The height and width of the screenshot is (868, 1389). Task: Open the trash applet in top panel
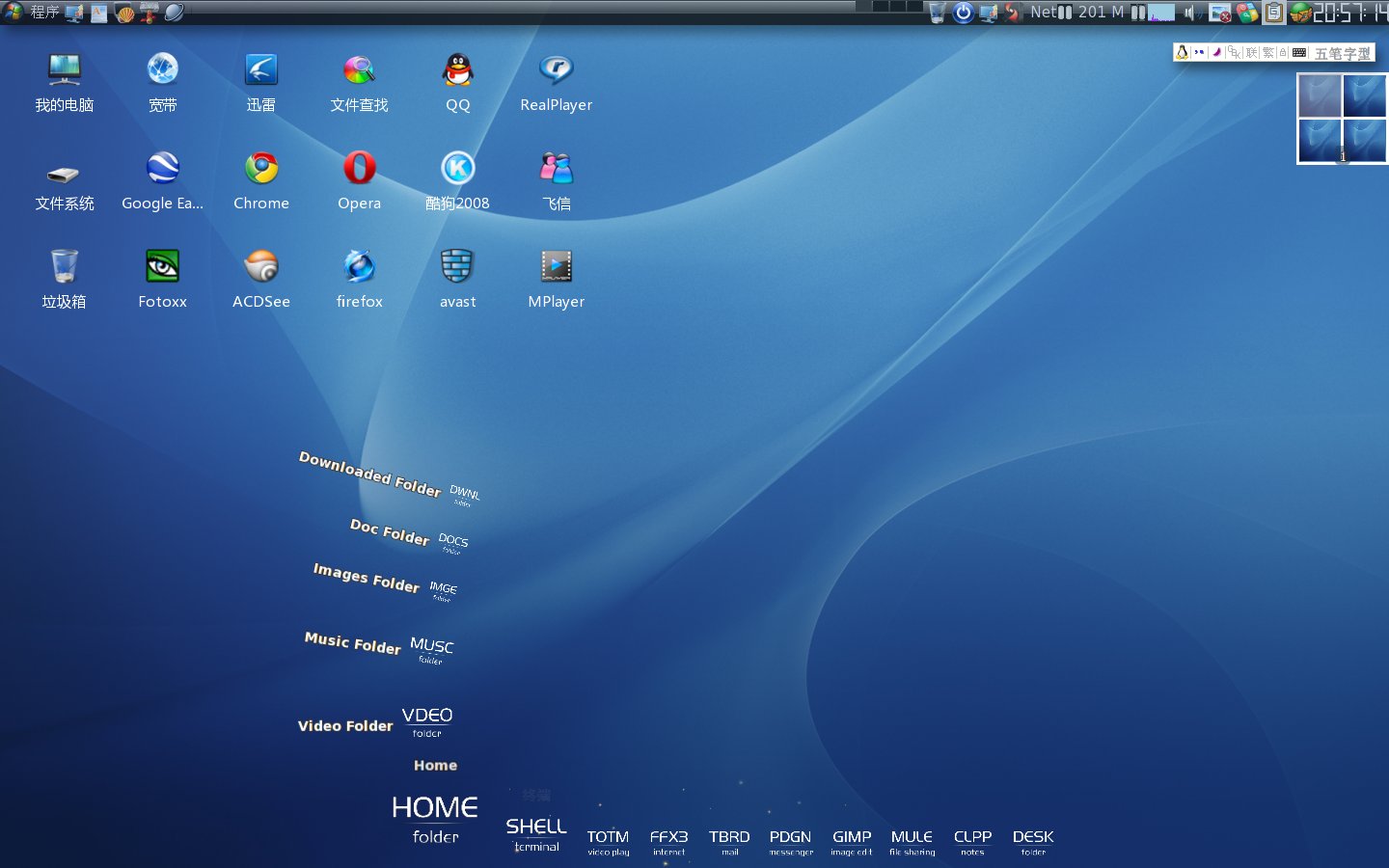(x=937, y=13)
